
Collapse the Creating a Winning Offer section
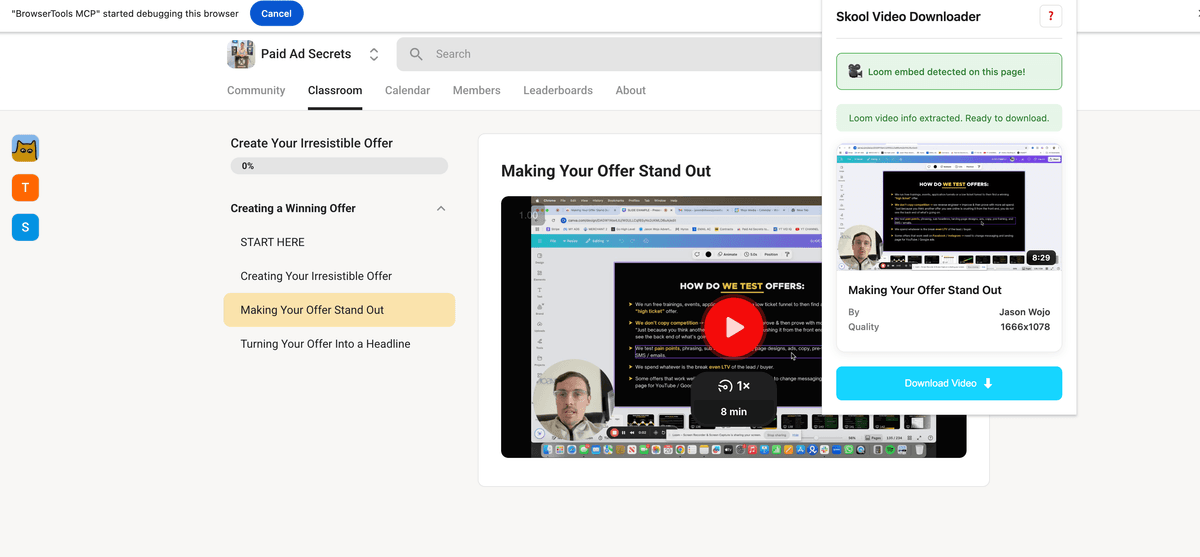441,208
